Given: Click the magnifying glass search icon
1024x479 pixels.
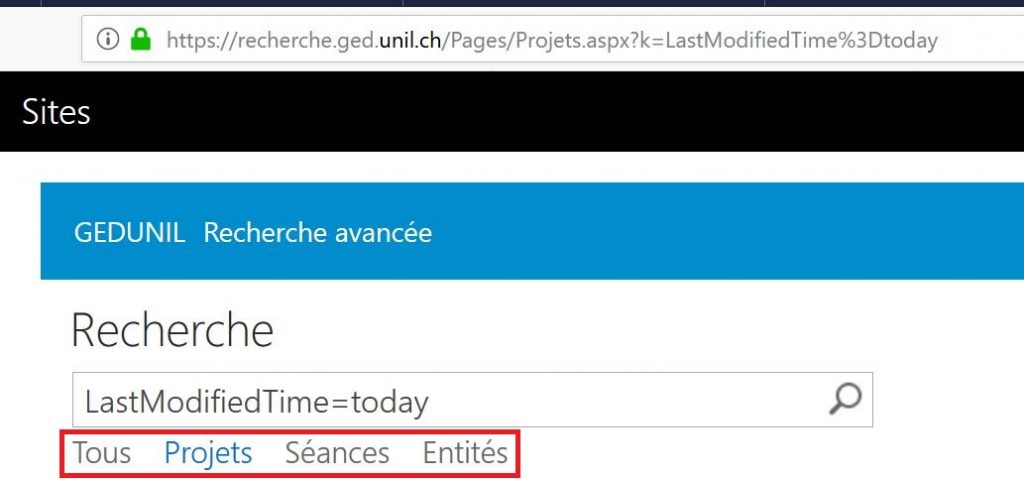Looking at the screenshot, I should tap(845, 400).
